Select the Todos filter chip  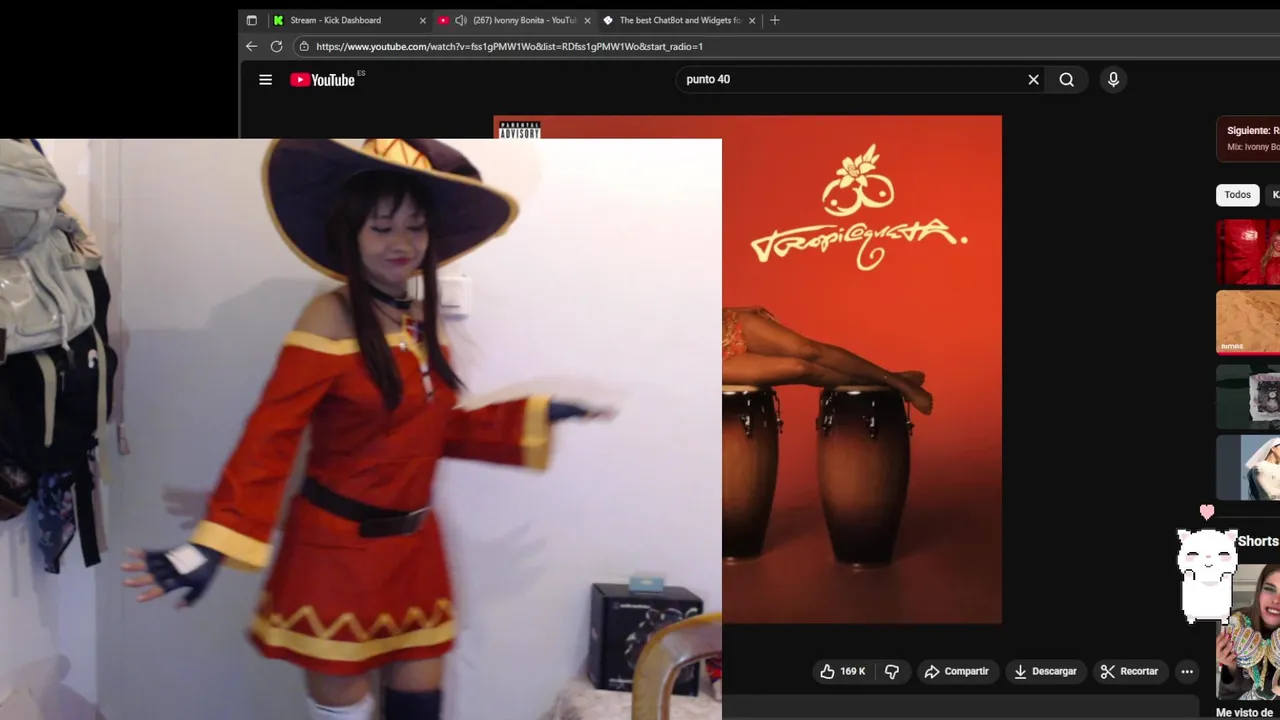point(1237,195)
